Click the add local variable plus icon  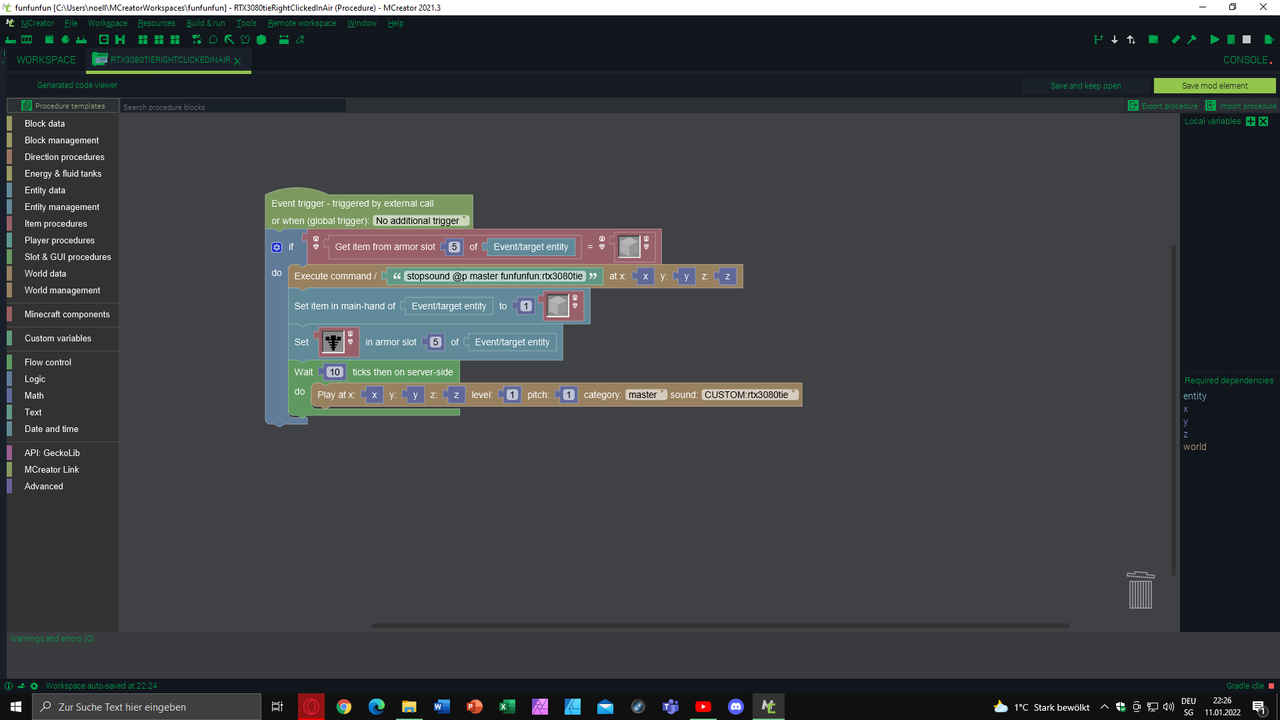pyautogui.click(x=1250, y=121)
